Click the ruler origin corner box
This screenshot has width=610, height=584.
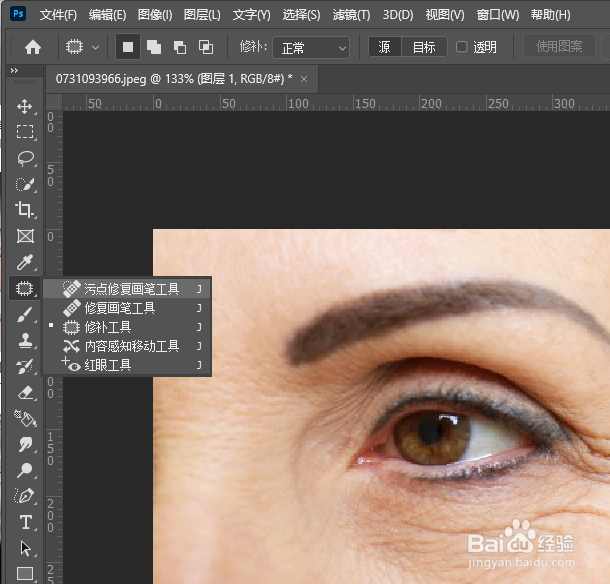(x=54, y=102)
